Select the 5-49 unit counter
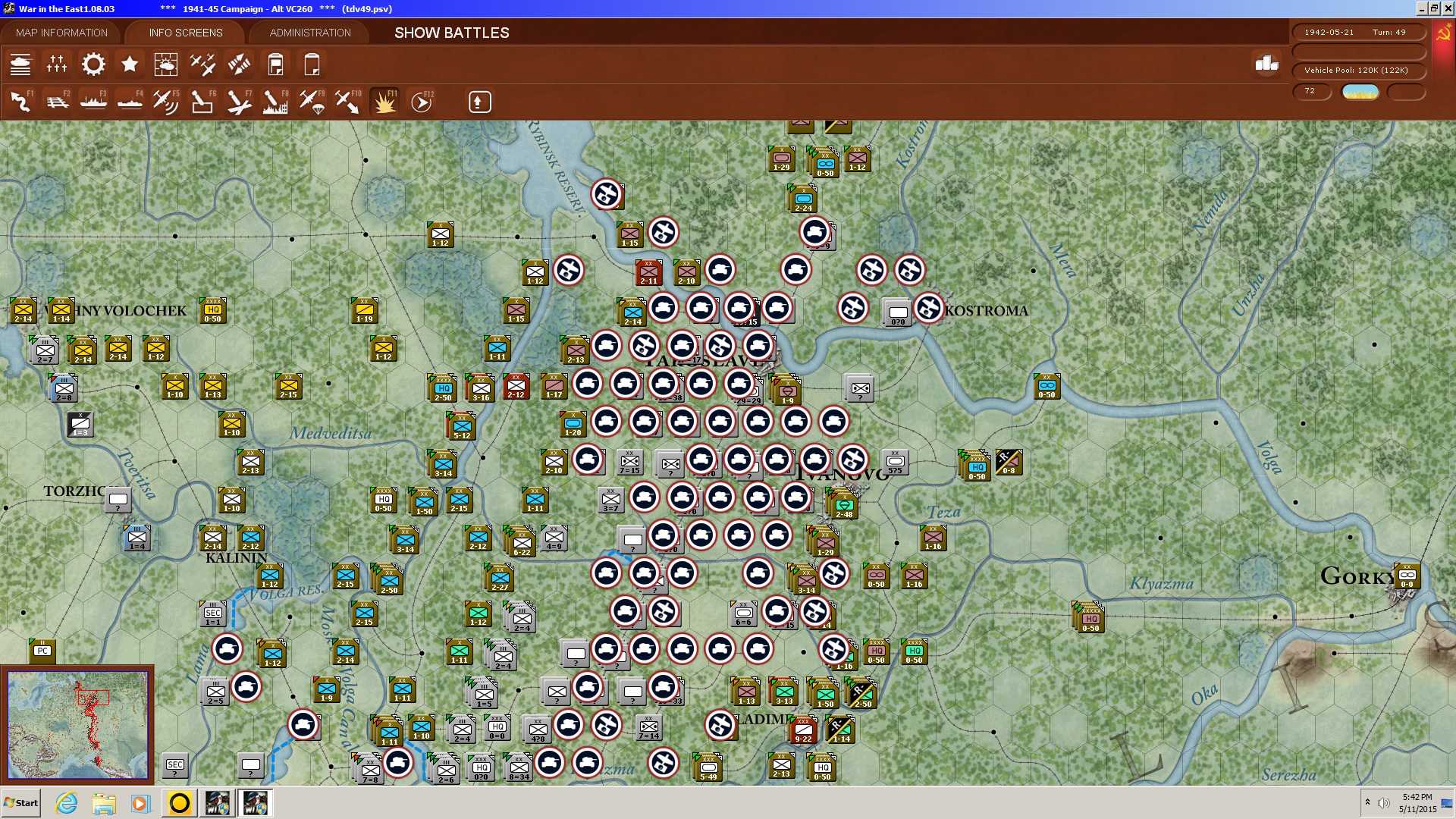The height and width of the screenshot is (819, 1456). point(708,768)
